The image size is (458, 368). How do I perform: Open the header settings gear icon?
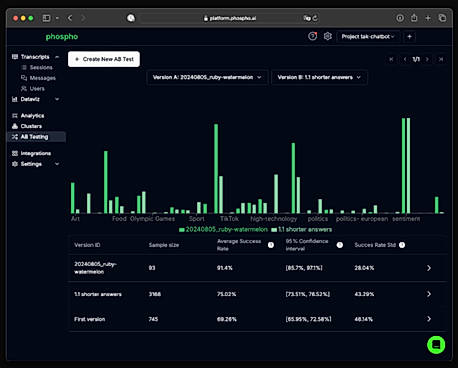pyautogui.click(x=328, y=36)
